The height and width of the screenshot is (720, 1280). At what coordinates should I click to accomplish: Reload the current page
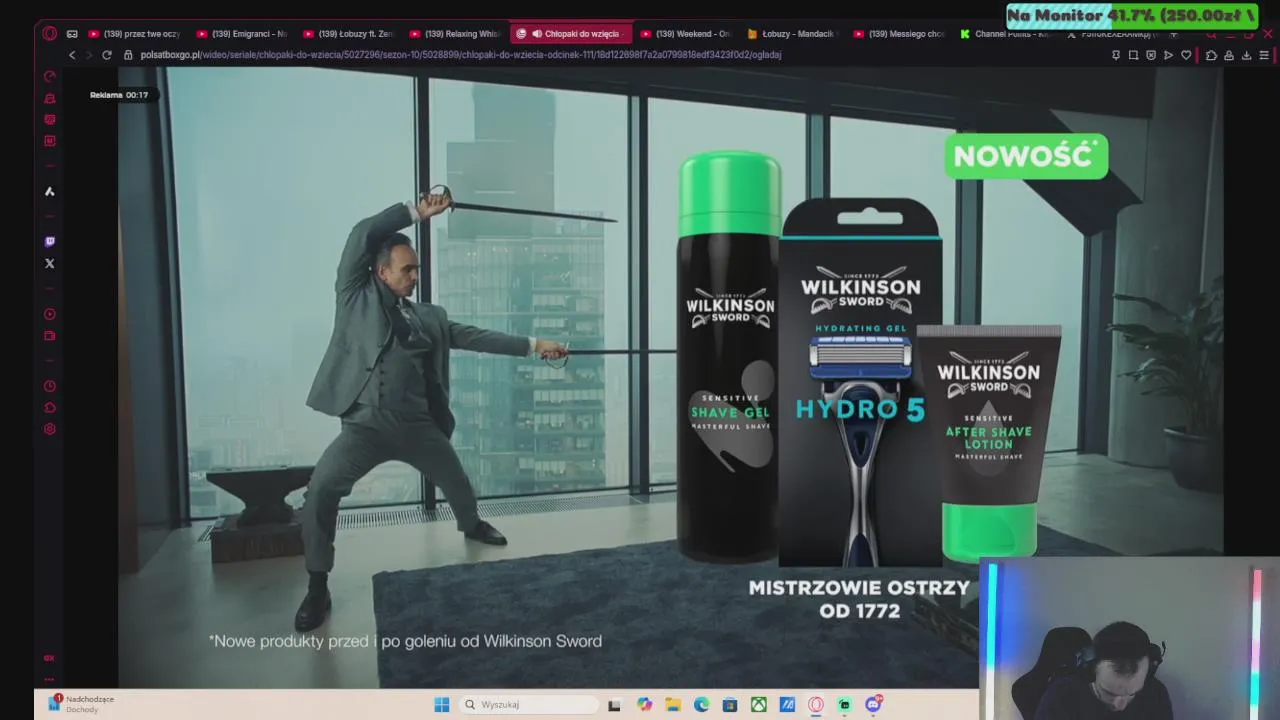tap(106, 55)
